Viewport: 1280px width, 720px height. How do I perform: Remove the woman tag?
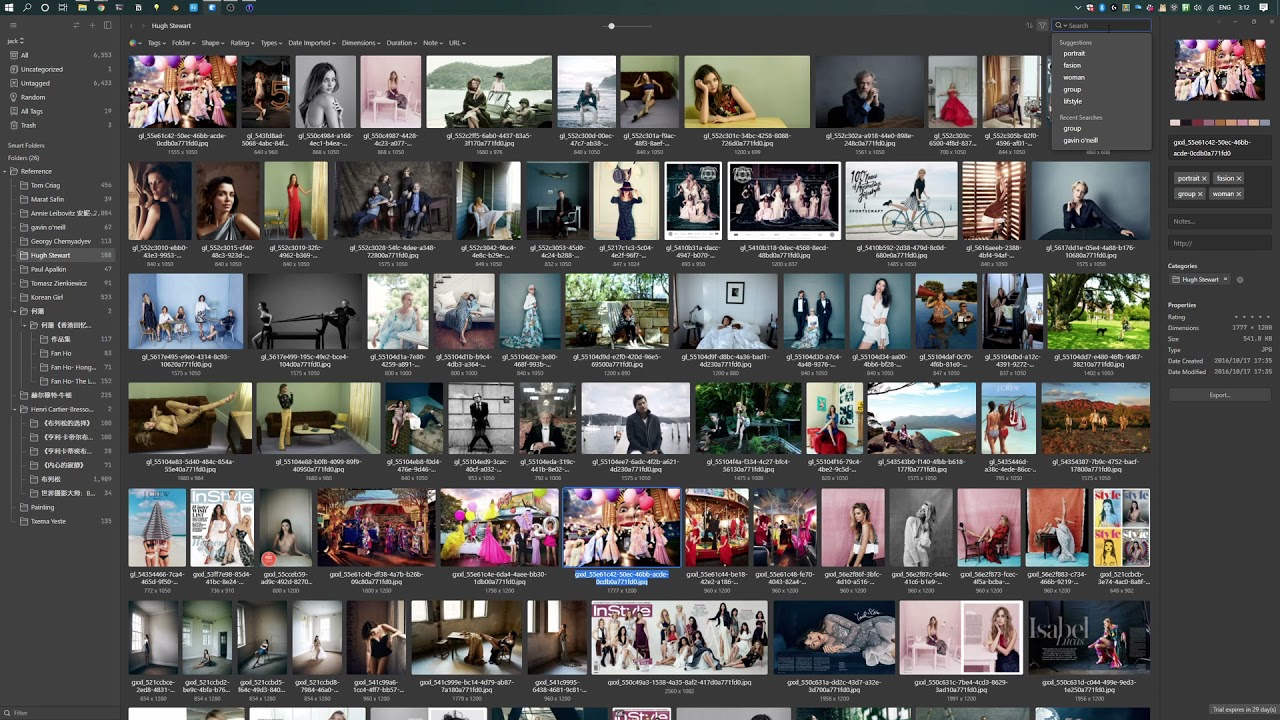[x=1238, y=194]
